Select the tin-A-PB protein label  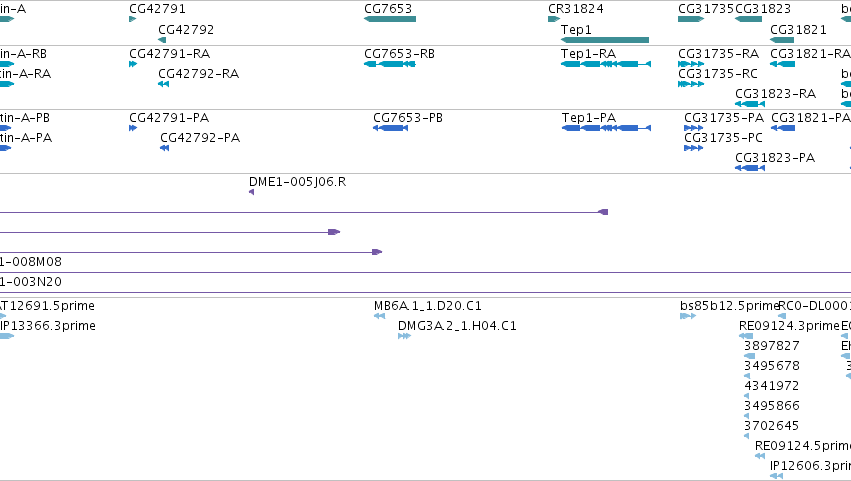tap(25, 118)
